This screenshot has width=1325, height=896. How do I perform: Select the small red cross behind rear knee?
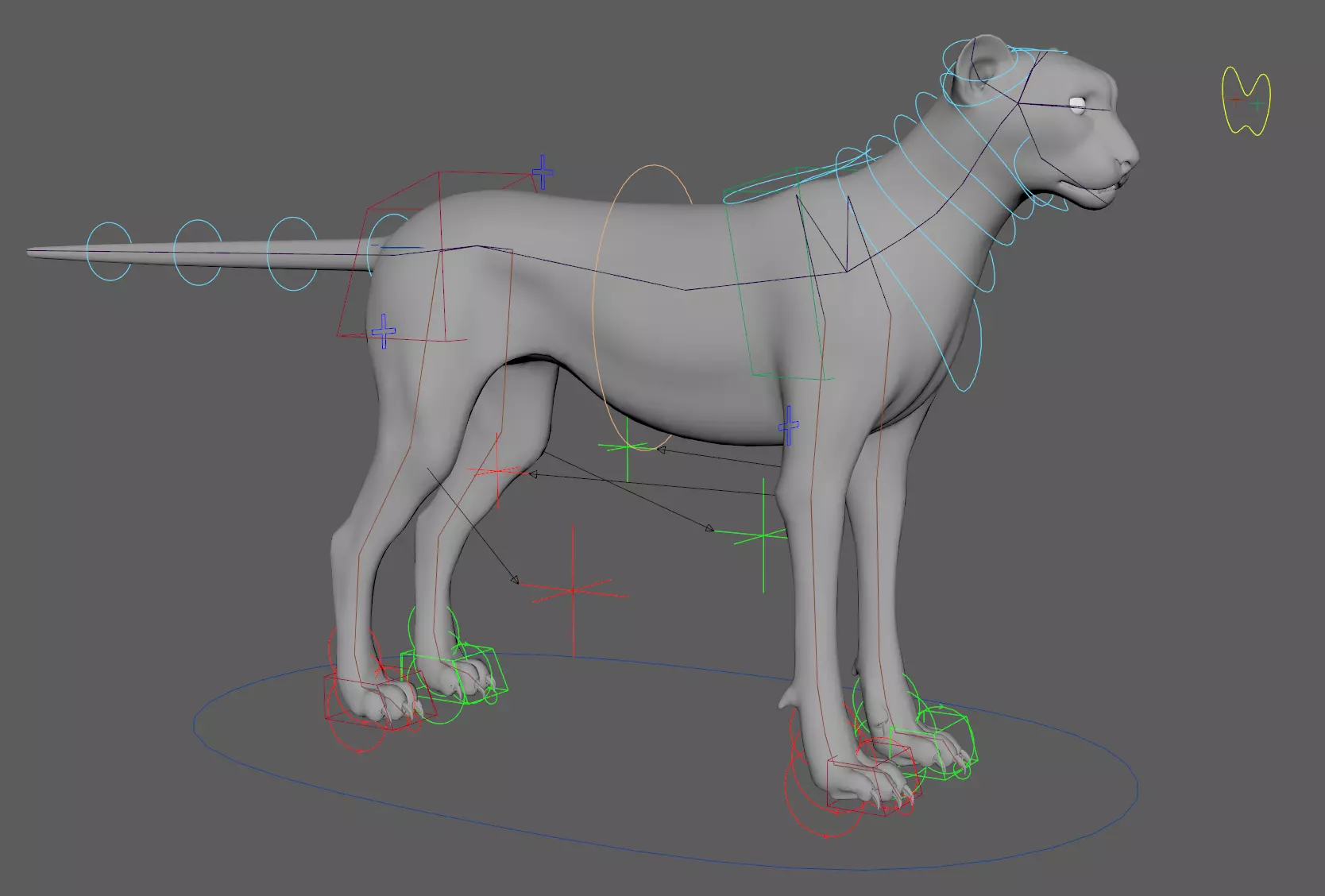pyautogui.click(x=497, y=471)
